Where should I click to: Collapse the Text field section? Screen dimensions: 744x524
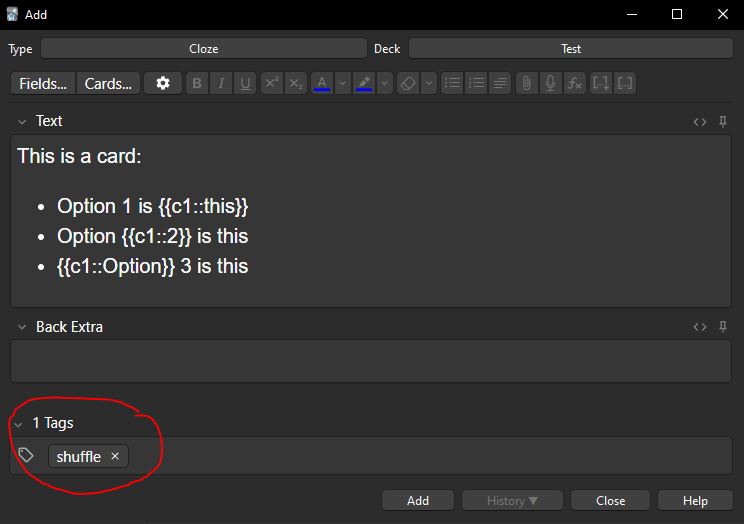21,121
